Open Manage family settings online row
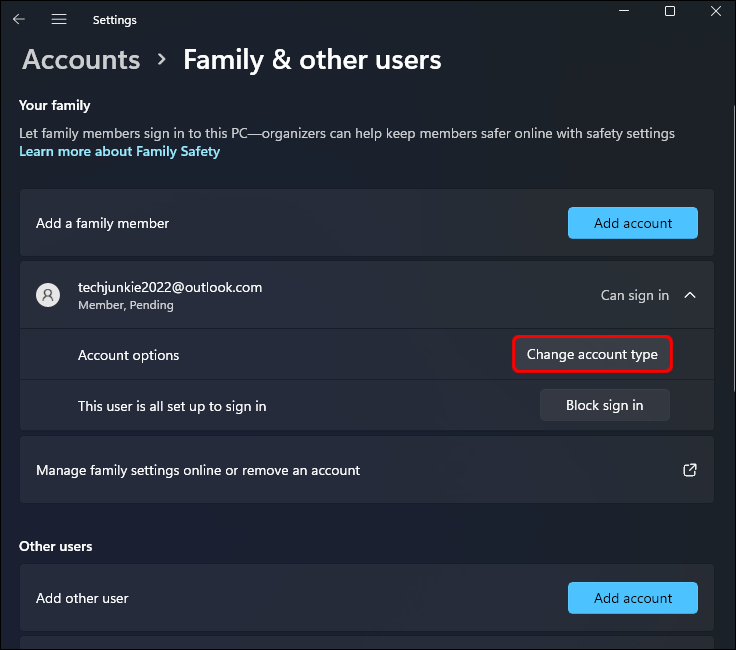The image size is (736, 650). coord(198,470)
